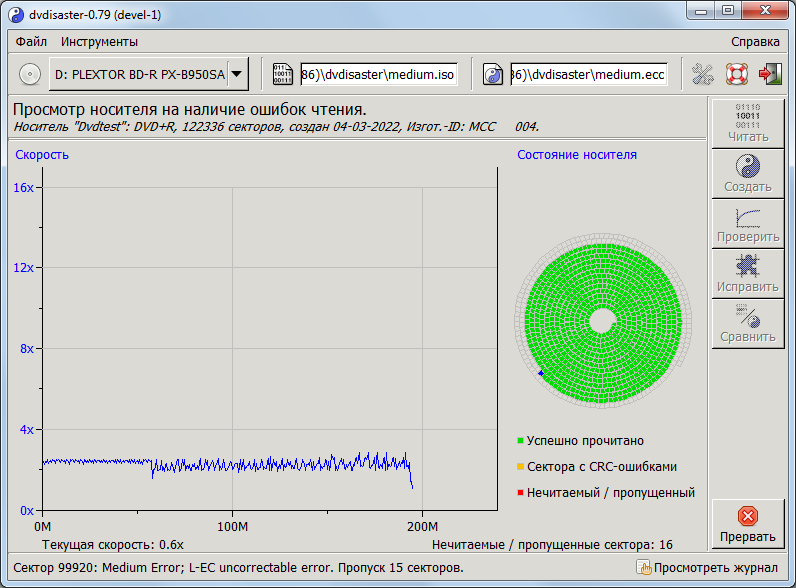Stop the scan with the Прервать button
The image size is (796, 588).
[747, 524]
